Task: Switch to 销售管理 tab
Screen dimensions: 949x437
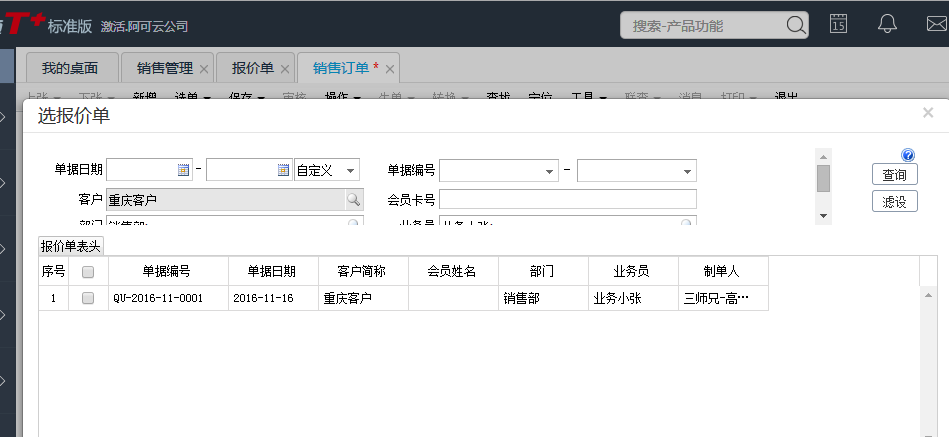Action: 165,68
